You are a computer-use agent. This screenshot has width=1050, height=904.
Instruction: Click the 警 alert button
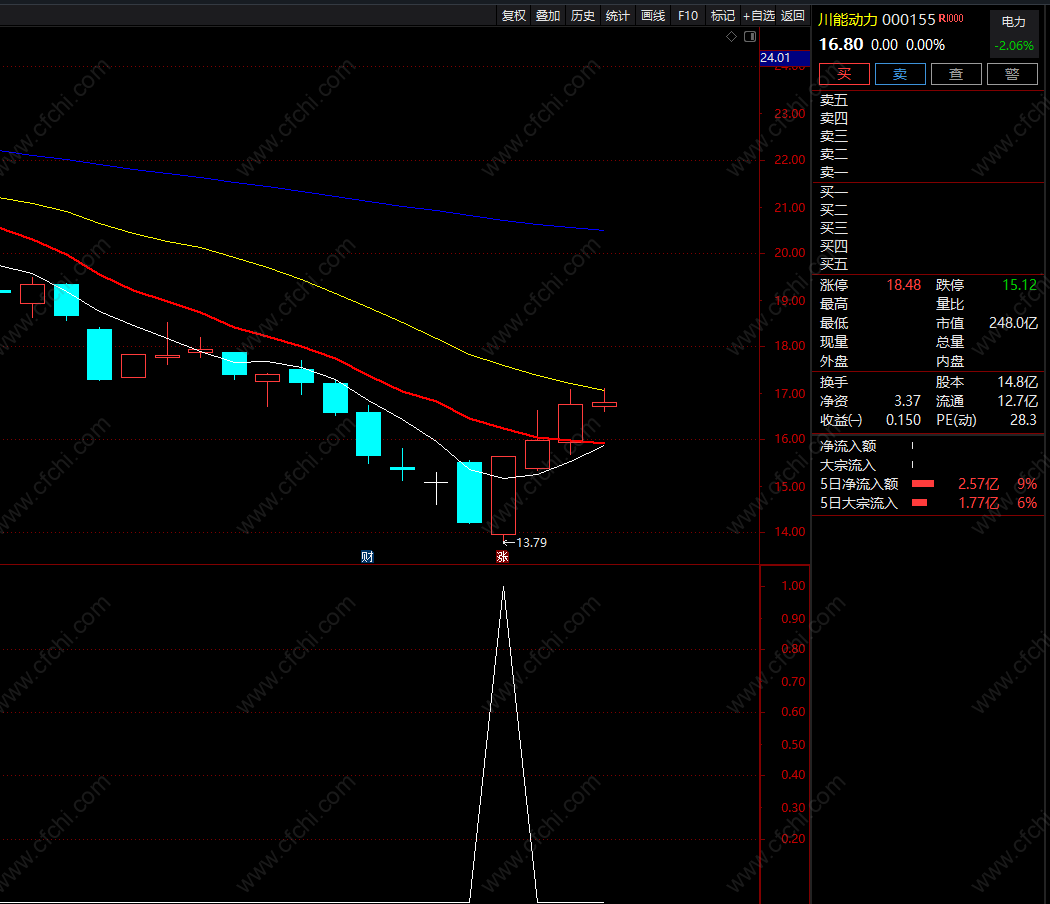click(x=1012, y=74)
